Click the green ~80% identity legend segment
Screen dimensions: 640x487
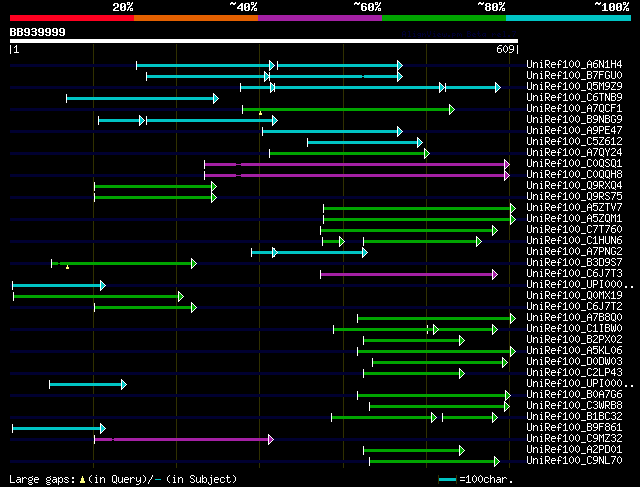[x=444, y=18]
